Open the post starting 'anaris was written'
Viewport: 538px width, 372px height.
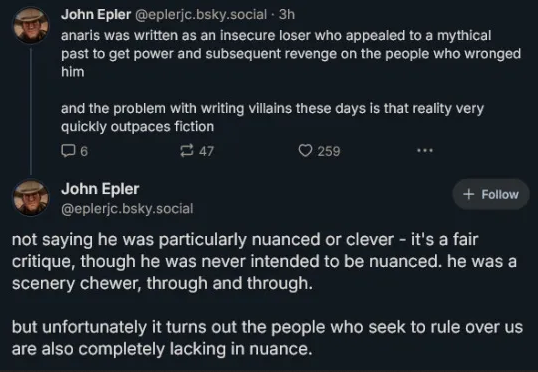(x=291, y=54)
